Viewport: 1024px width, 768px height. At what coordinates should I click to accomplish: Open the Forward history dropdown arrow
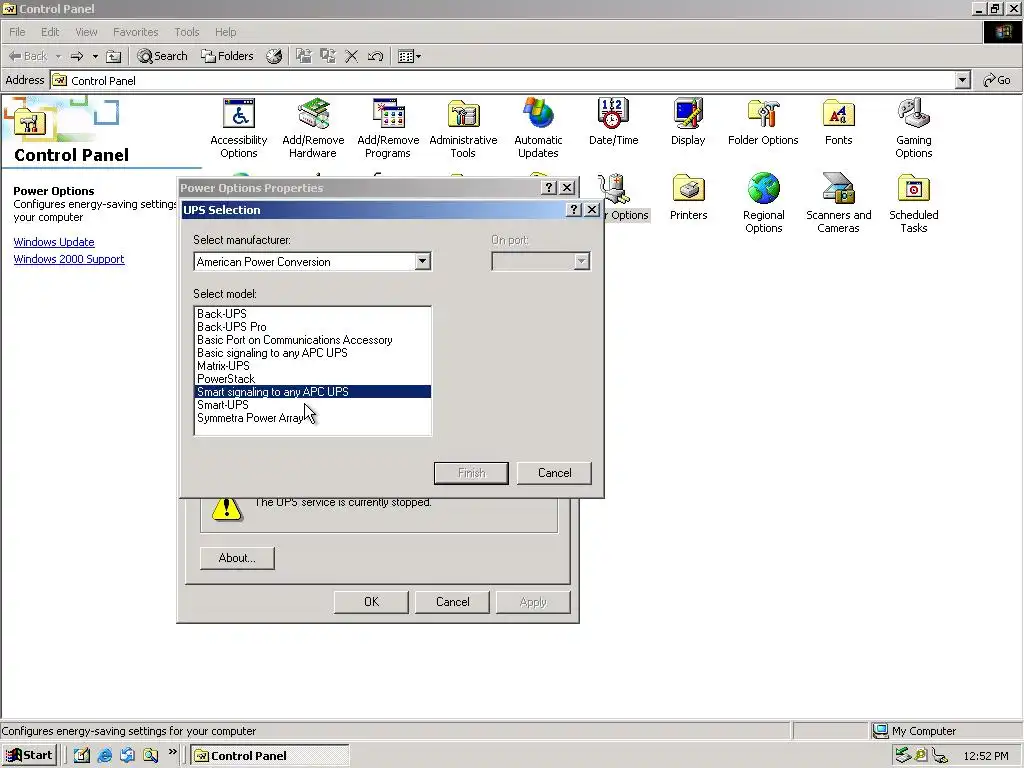(x=95, y=56)
